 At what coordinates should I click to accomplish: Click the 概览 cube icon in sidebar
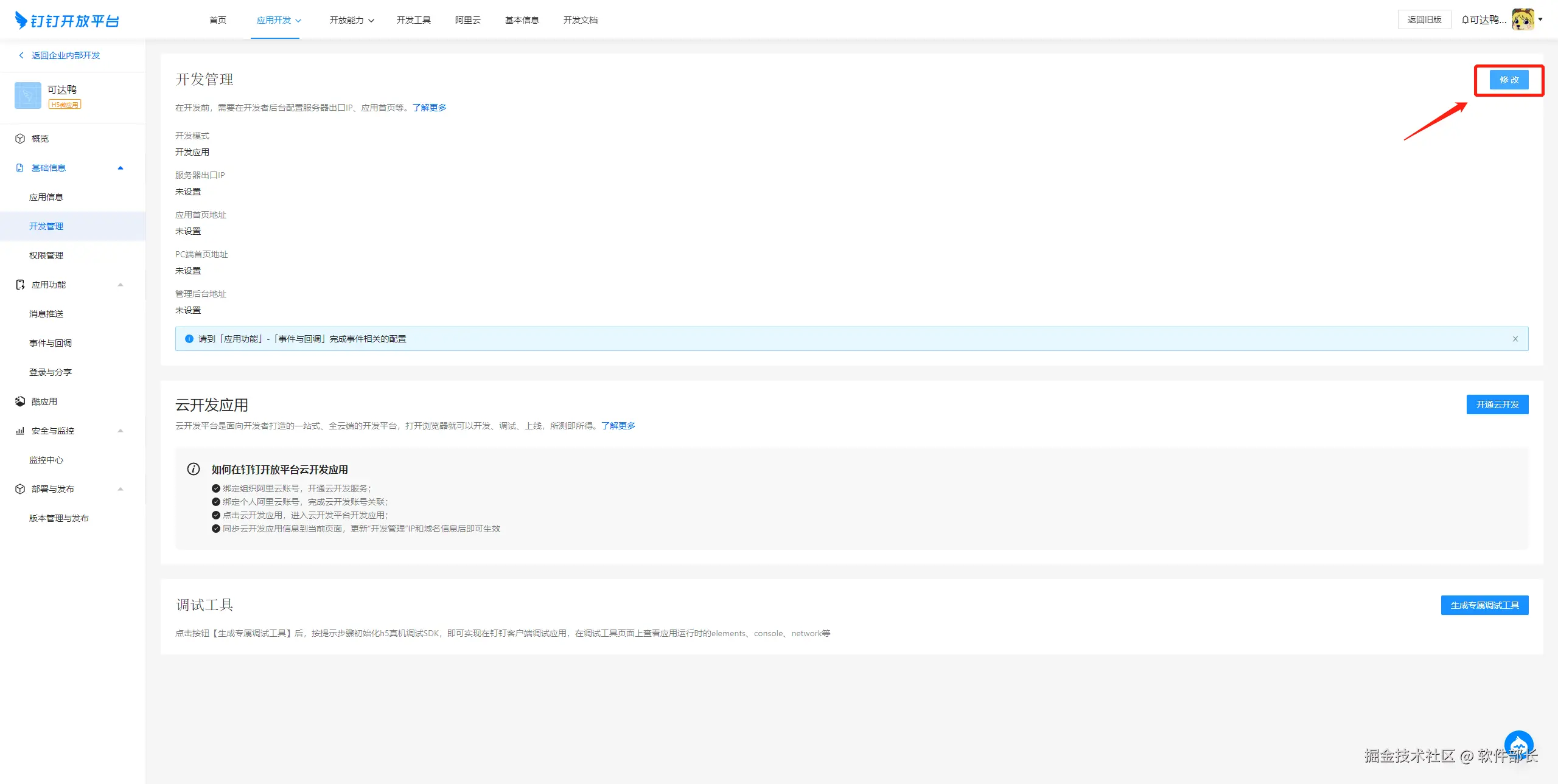[20, 139]
